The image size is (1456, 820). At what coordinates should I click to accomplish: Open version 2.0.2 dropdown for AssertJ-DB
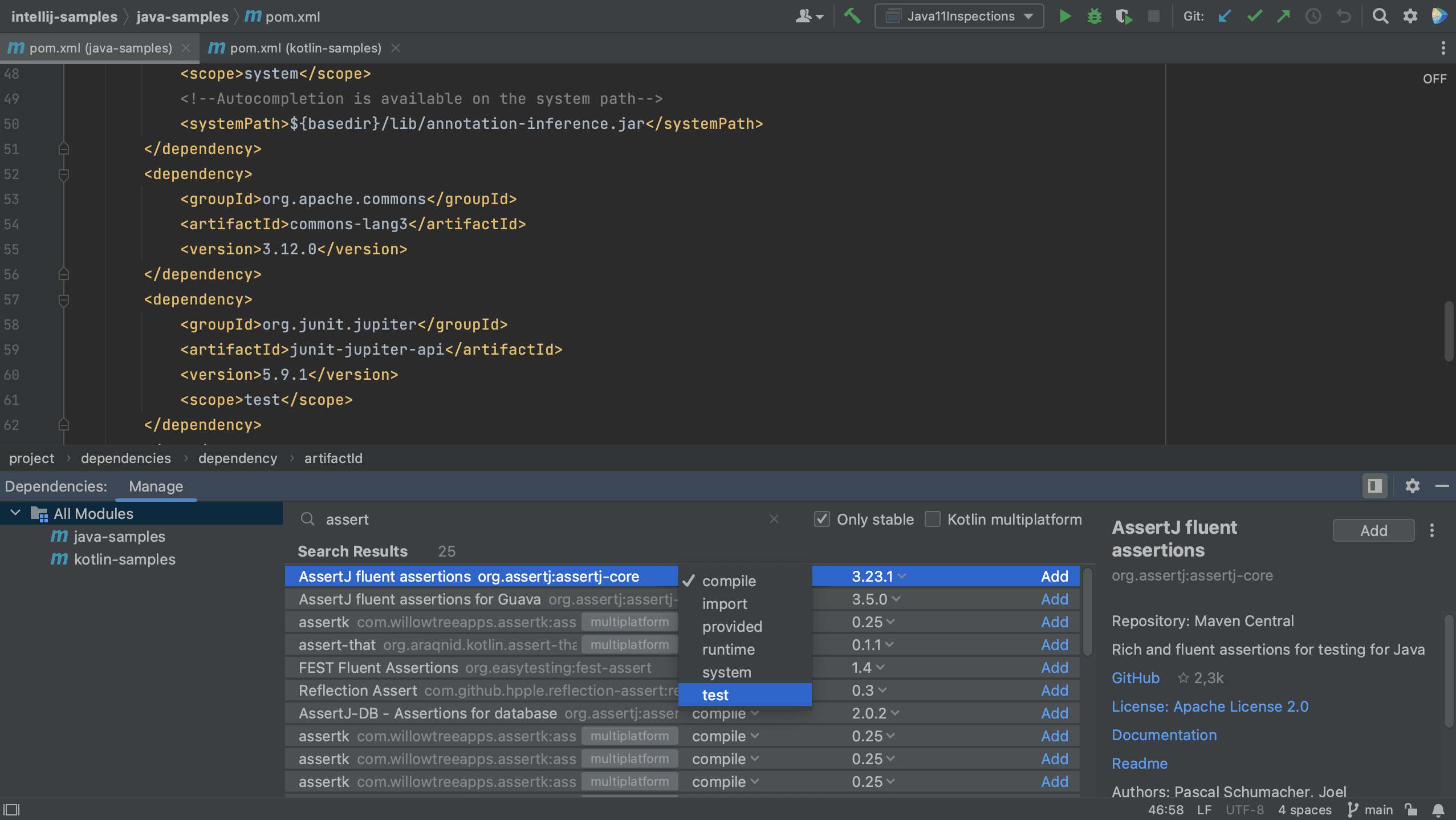click(x=876, y=713)
